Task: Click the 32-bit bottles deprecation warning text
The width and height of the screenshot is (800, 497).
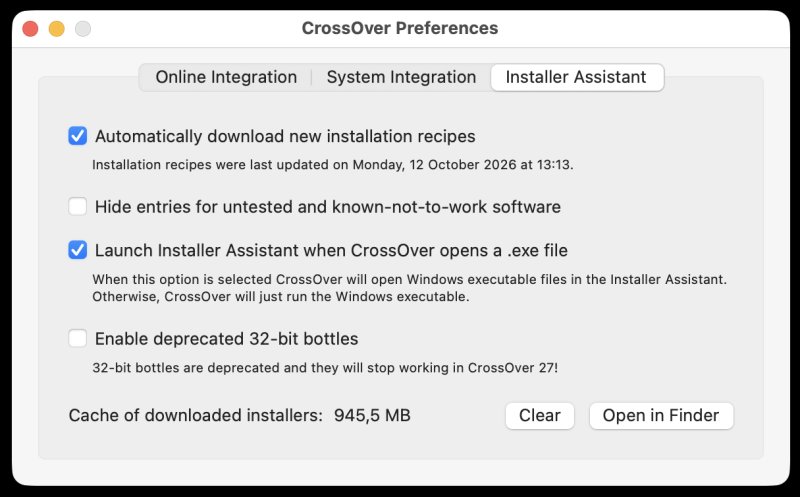Action: click(325, 367)
